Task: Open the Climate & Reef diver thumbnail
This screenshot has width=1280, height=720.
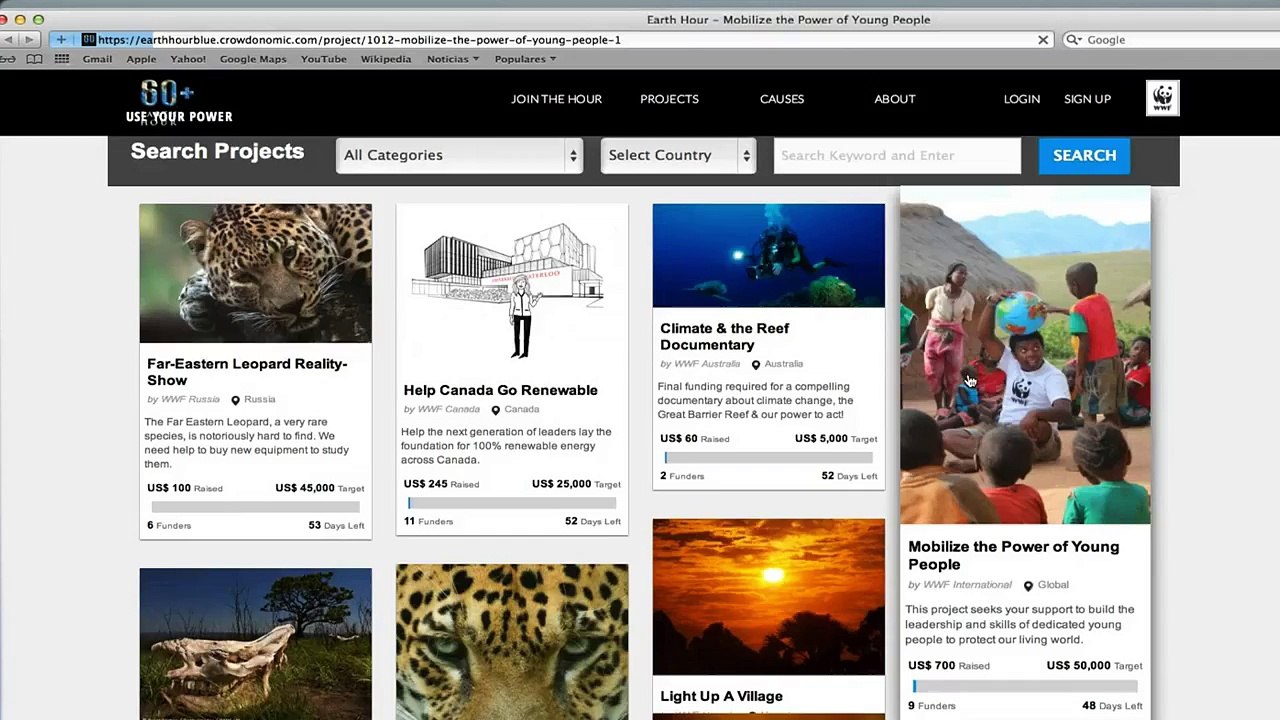Action: coord(768,256)
